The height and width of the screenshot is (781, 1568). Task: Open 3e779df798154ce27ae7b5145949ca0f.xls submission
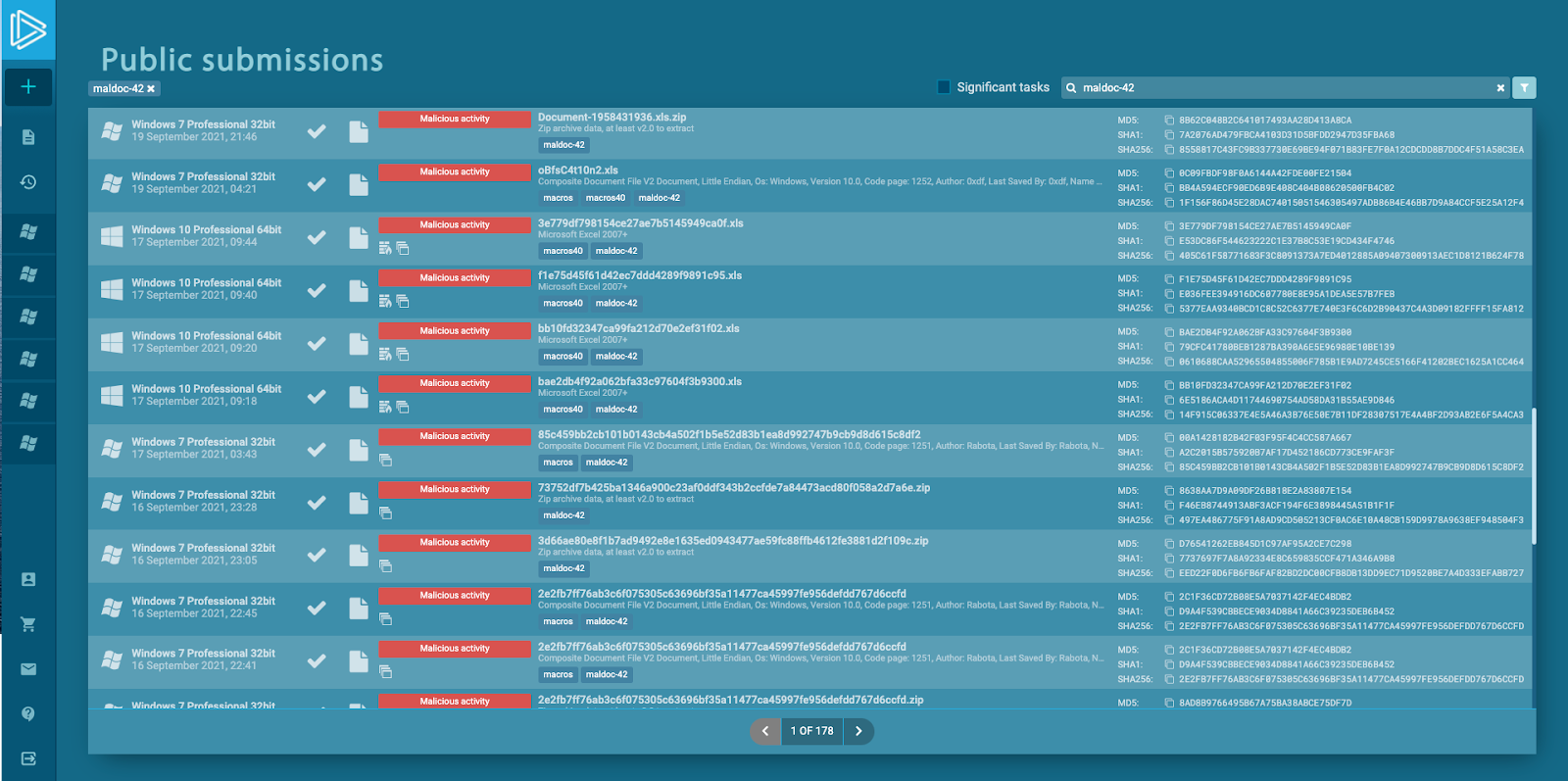click(641, 223)
